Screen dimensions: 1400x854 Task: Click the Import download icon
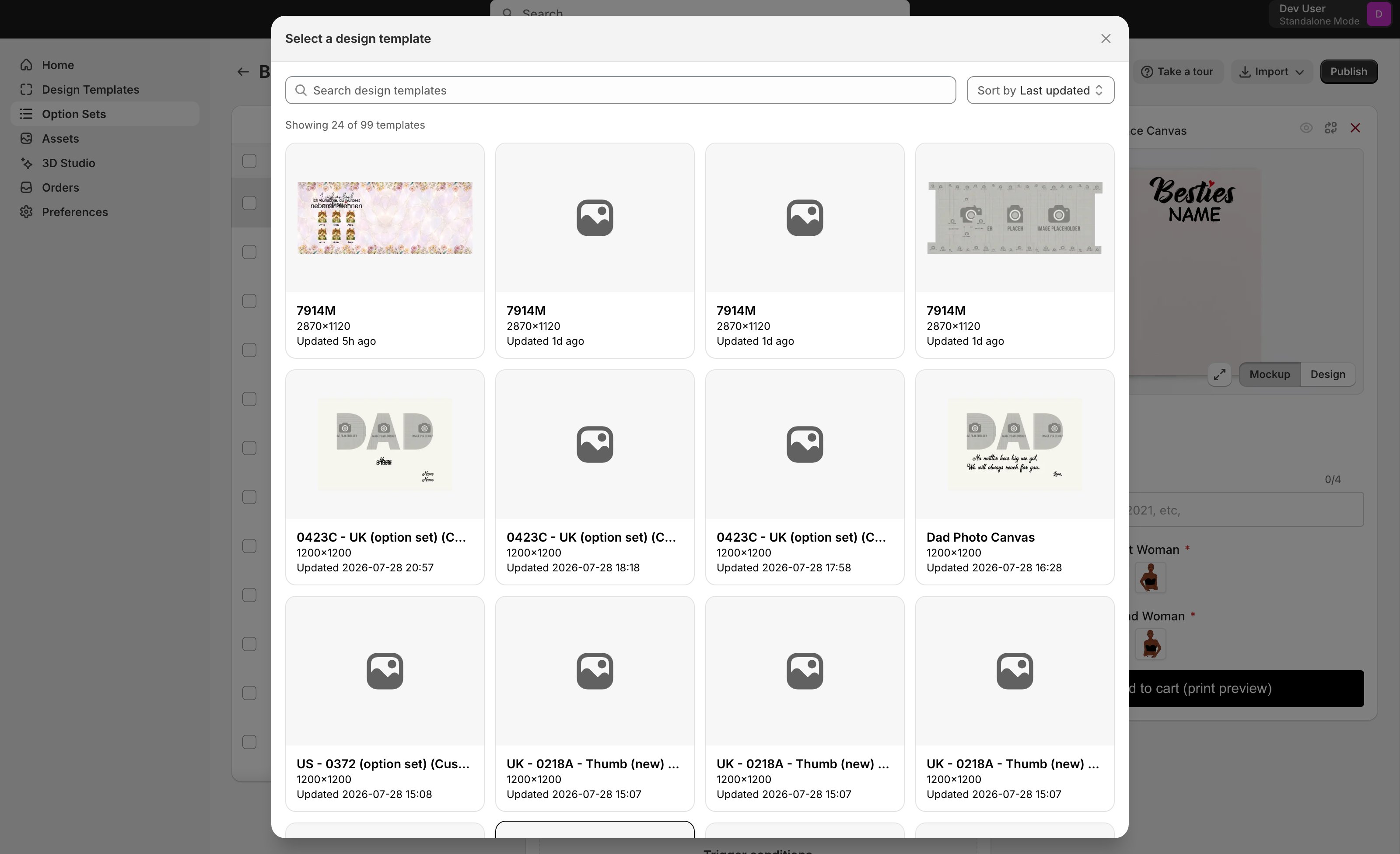click(1244, 72)
